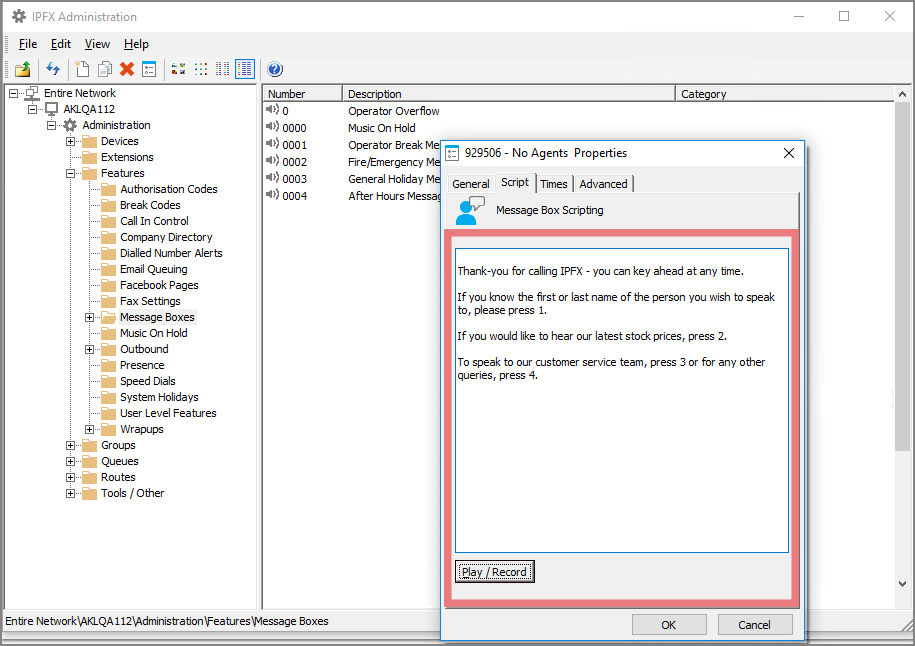The image size is (915, 646).
Task: Switch to list view icon
Action: tap(222, 69)
